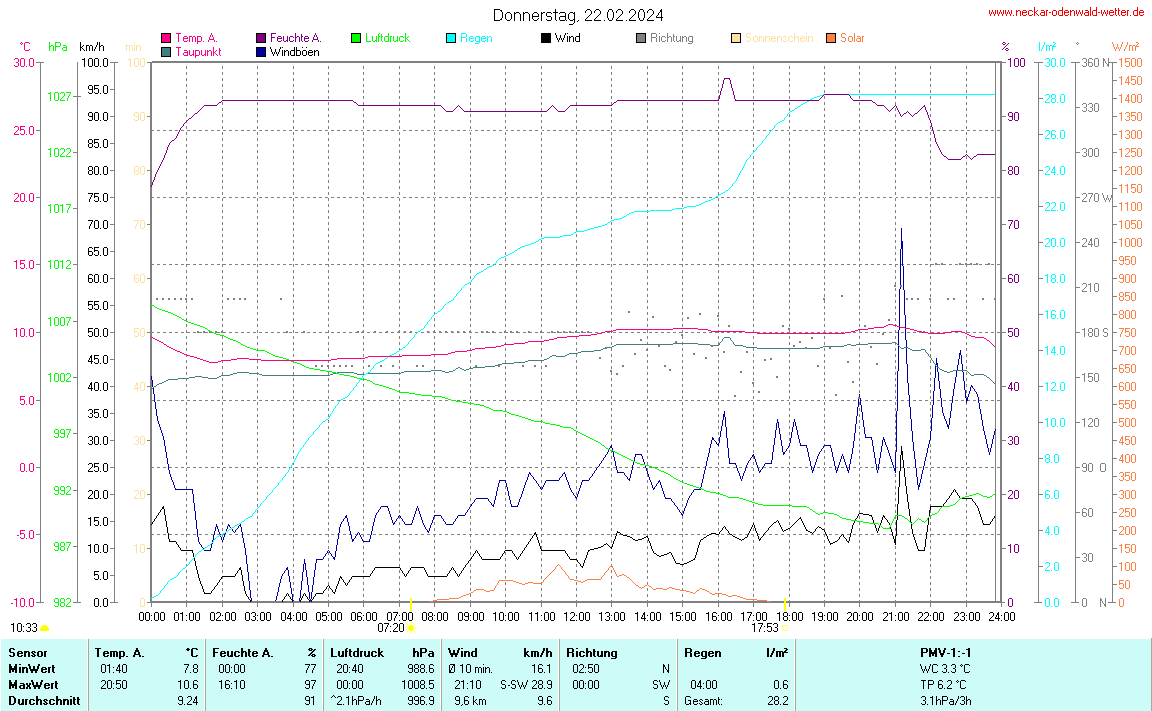Click the teal Taupunkt legend square

[166, 51]
